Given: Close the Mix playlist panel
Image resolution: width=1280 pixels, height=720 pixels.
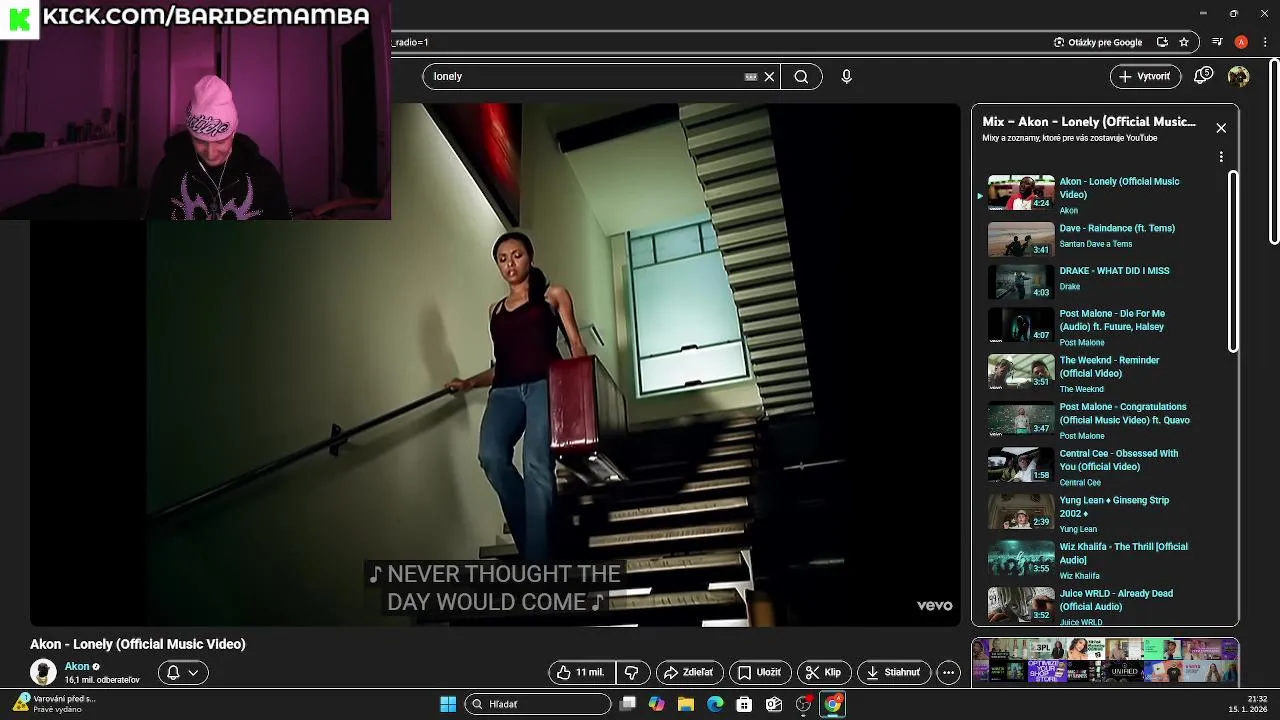Looking at the screenshot, I should (1221, 128).
